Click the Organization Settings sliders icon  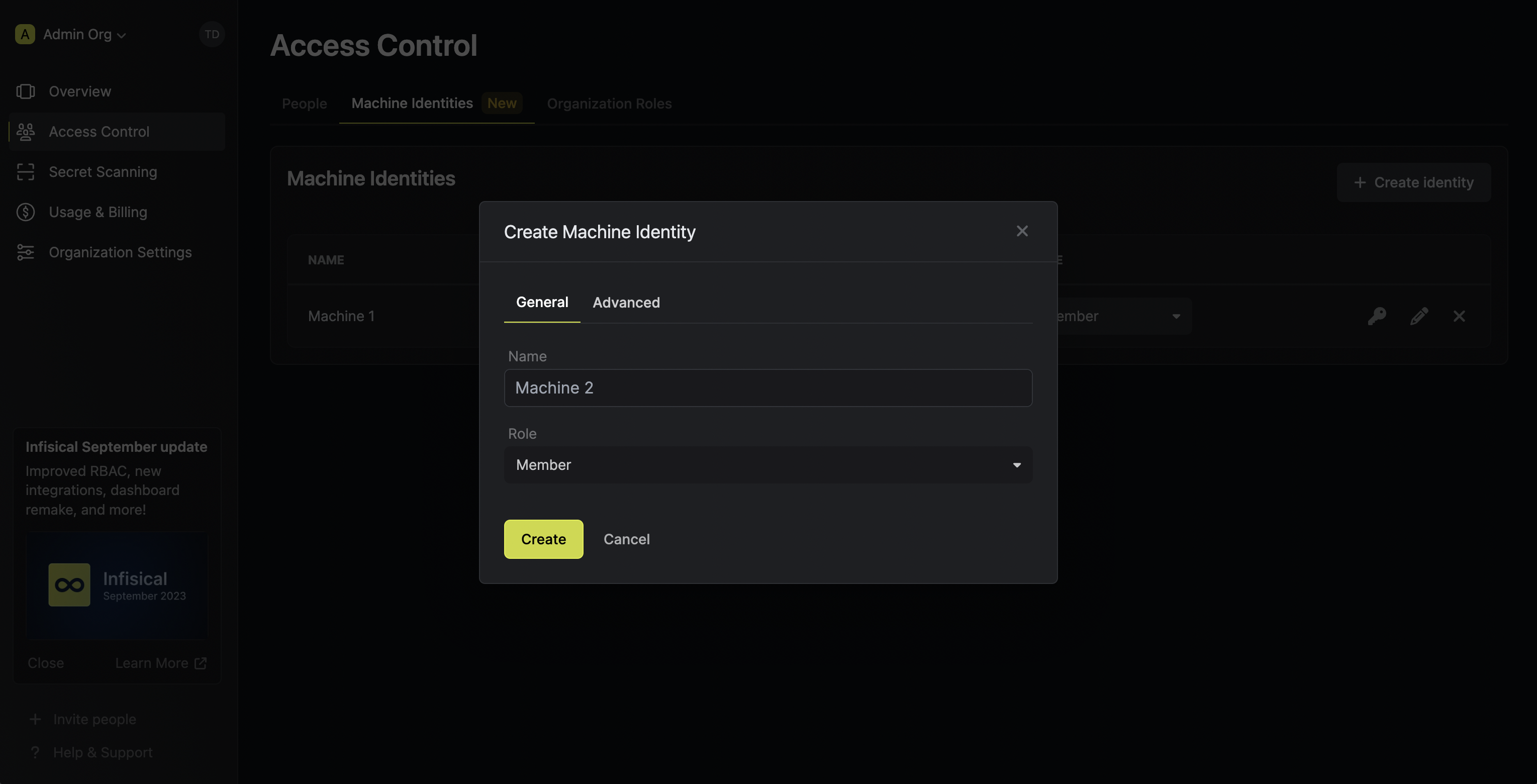[x=26, y=252]
